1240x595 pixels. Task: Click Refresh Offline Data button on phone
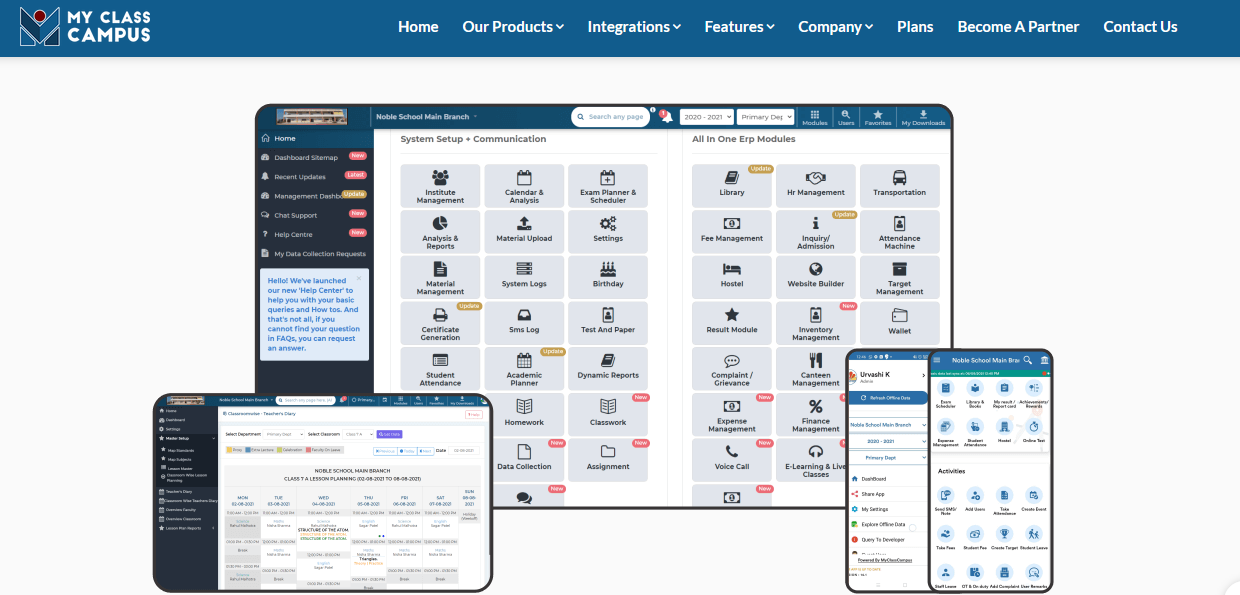[x=888, y=397]
